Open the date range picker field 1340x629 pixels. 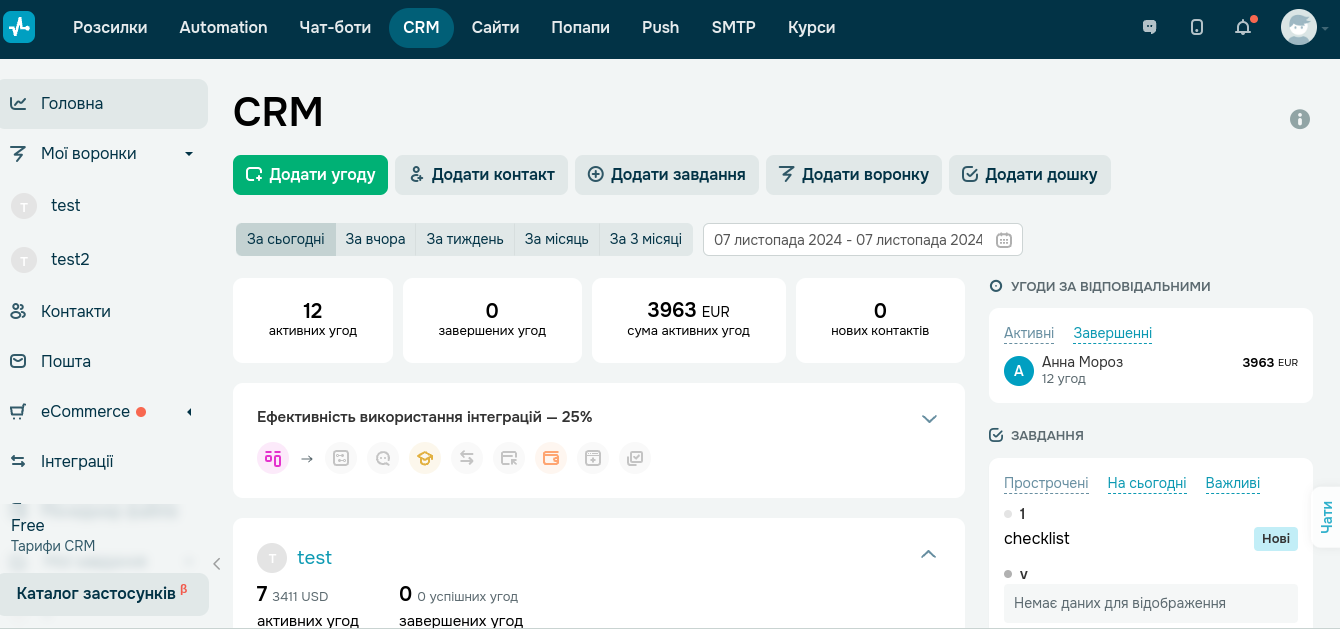click(x=862, y=239)
